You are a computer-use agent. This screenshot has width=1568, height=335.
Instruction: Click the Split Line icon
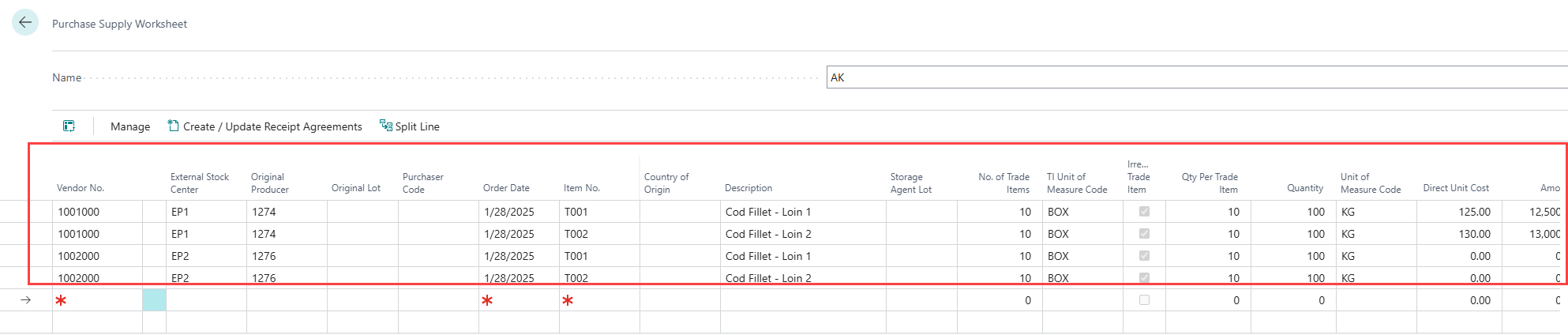386,126
